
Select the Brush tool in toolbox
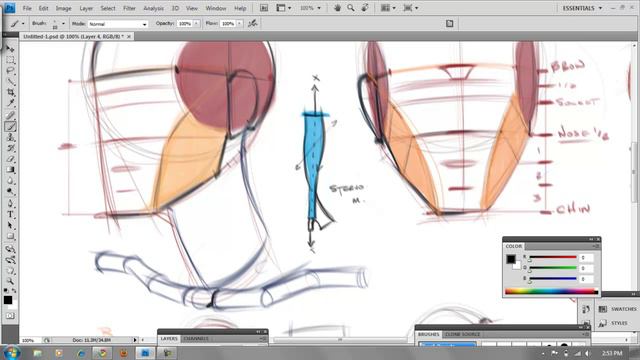point(10,127)
